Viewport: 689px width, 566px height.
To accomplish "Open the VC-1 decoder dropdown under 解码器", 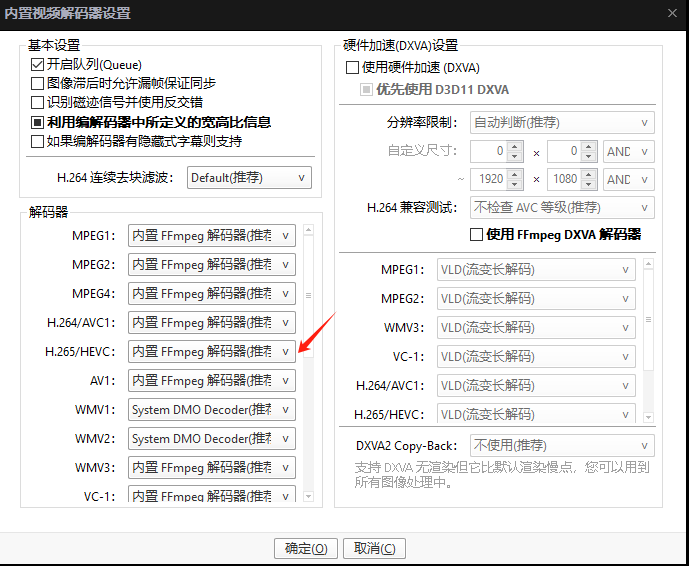I will (212, 493).
